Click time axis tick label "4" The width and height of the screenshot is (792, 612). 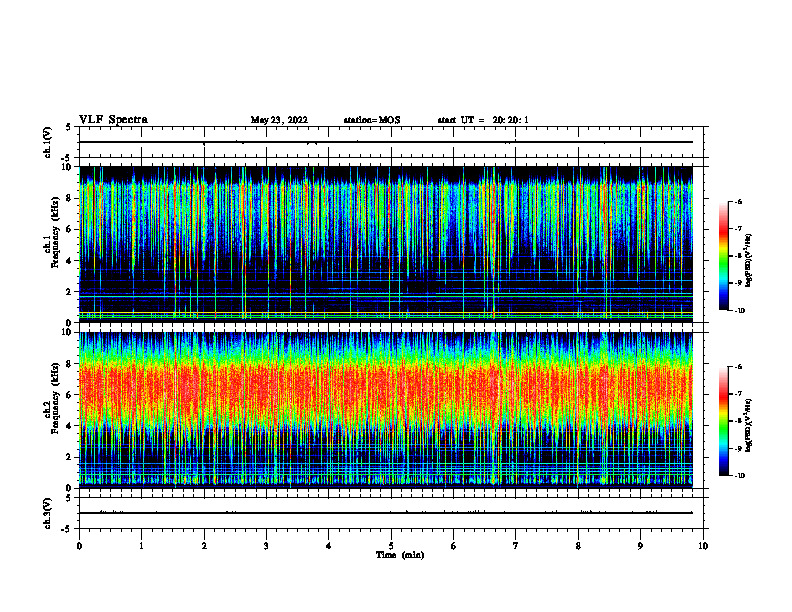pyautogui.click(x=329, y=546)
